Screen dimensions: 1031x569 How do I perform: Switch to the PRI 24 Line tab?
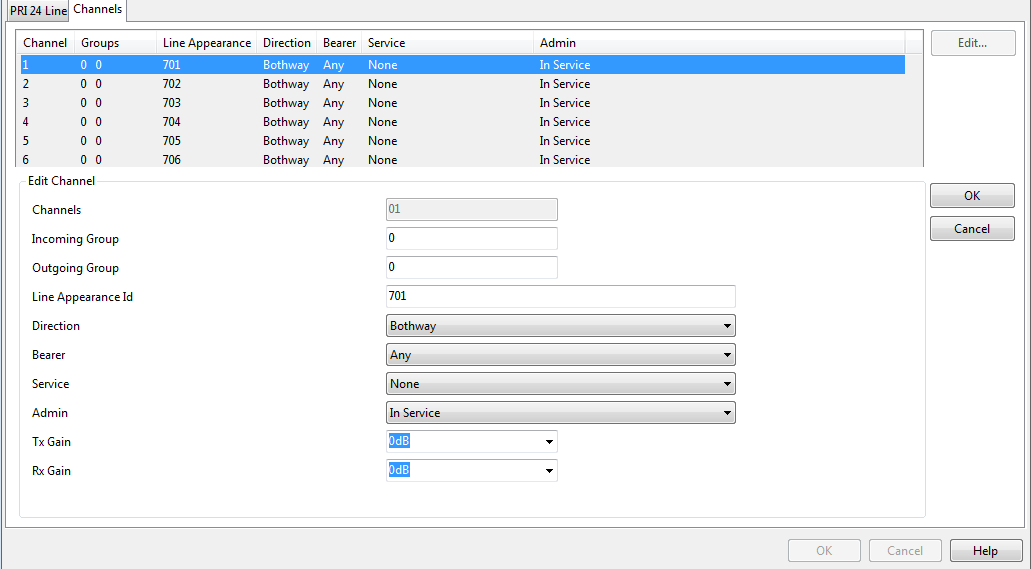pos(38,11)
